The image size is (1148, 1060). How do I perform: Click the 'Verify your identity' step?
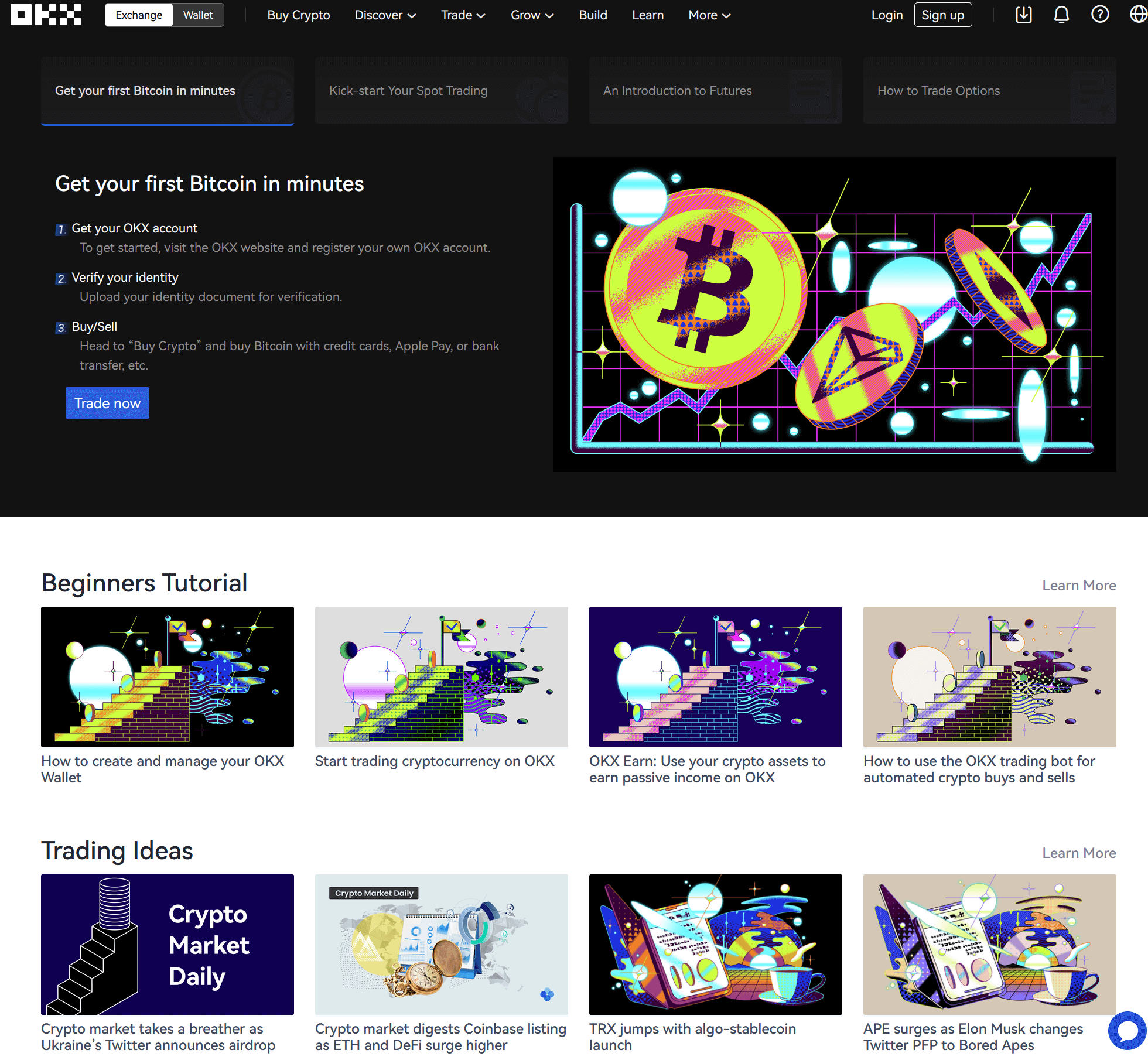125,277
